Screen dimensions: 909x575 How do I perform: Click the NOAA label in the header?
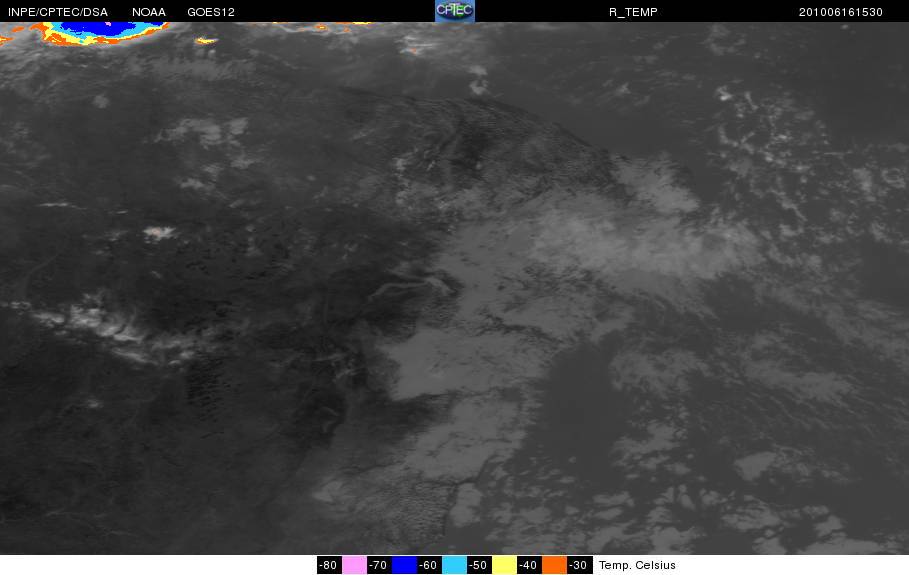tap(148, 12)
